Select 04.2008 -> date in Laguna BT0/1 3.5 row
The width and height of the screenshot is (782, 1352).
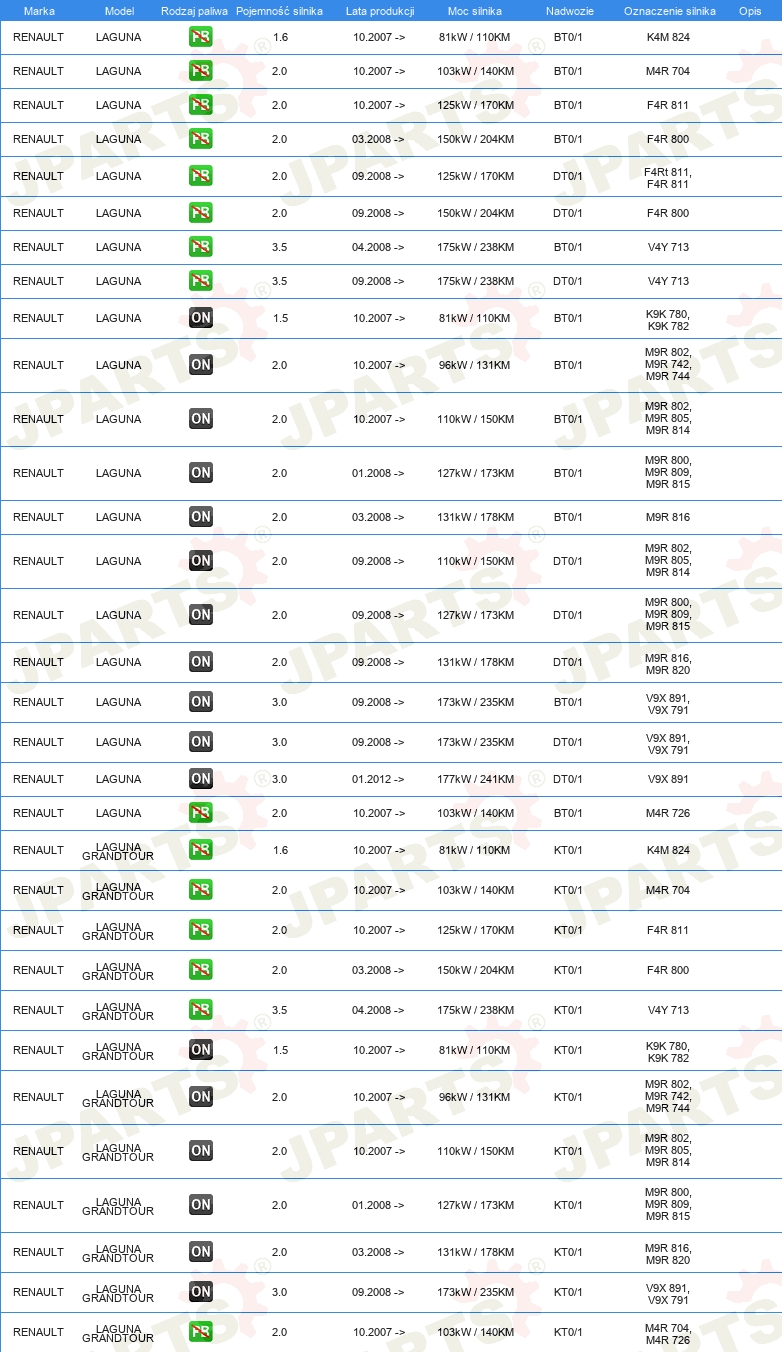[x=379, y=247]
